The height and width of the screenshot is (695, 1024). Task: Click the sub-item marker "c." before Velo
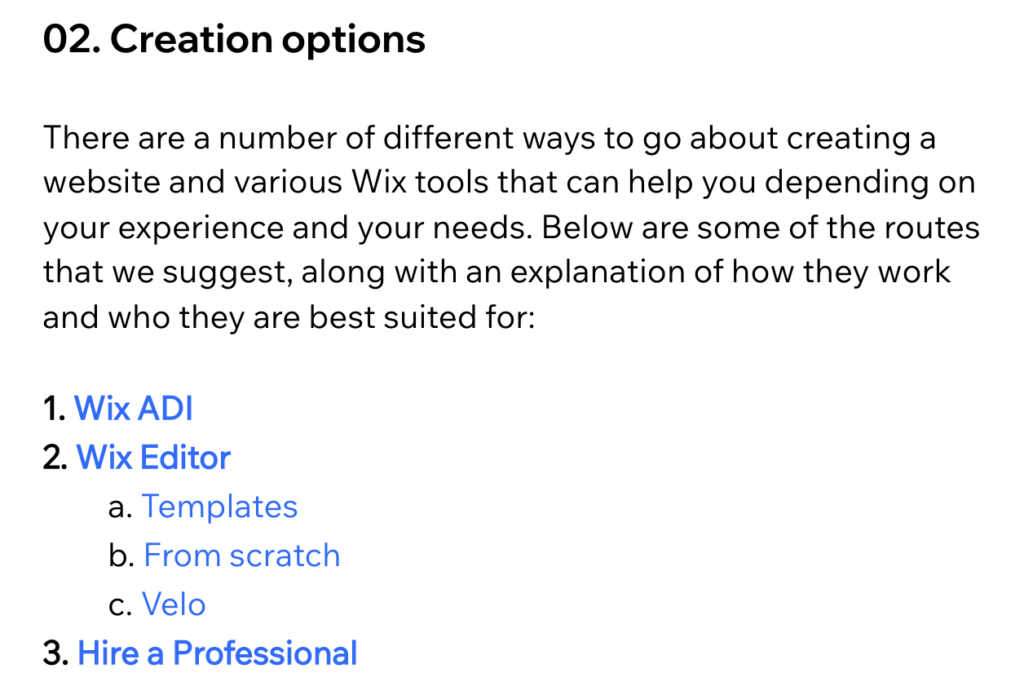coord(120,605)
